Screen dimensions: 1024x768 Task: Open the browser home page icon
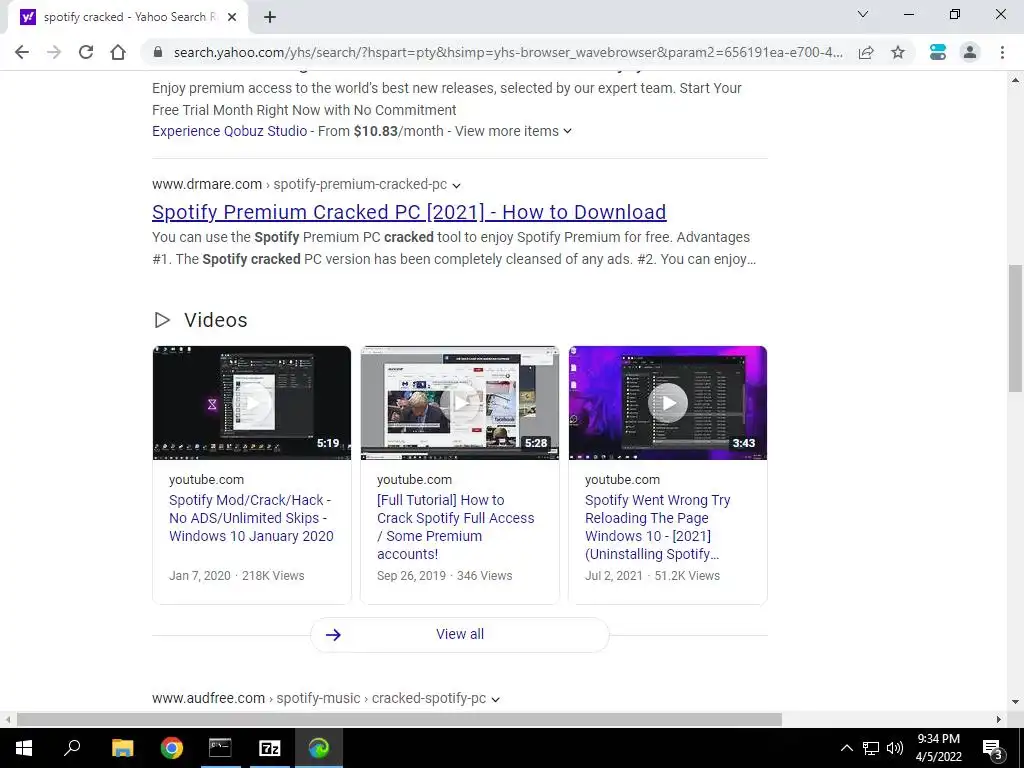pos(118,52)
